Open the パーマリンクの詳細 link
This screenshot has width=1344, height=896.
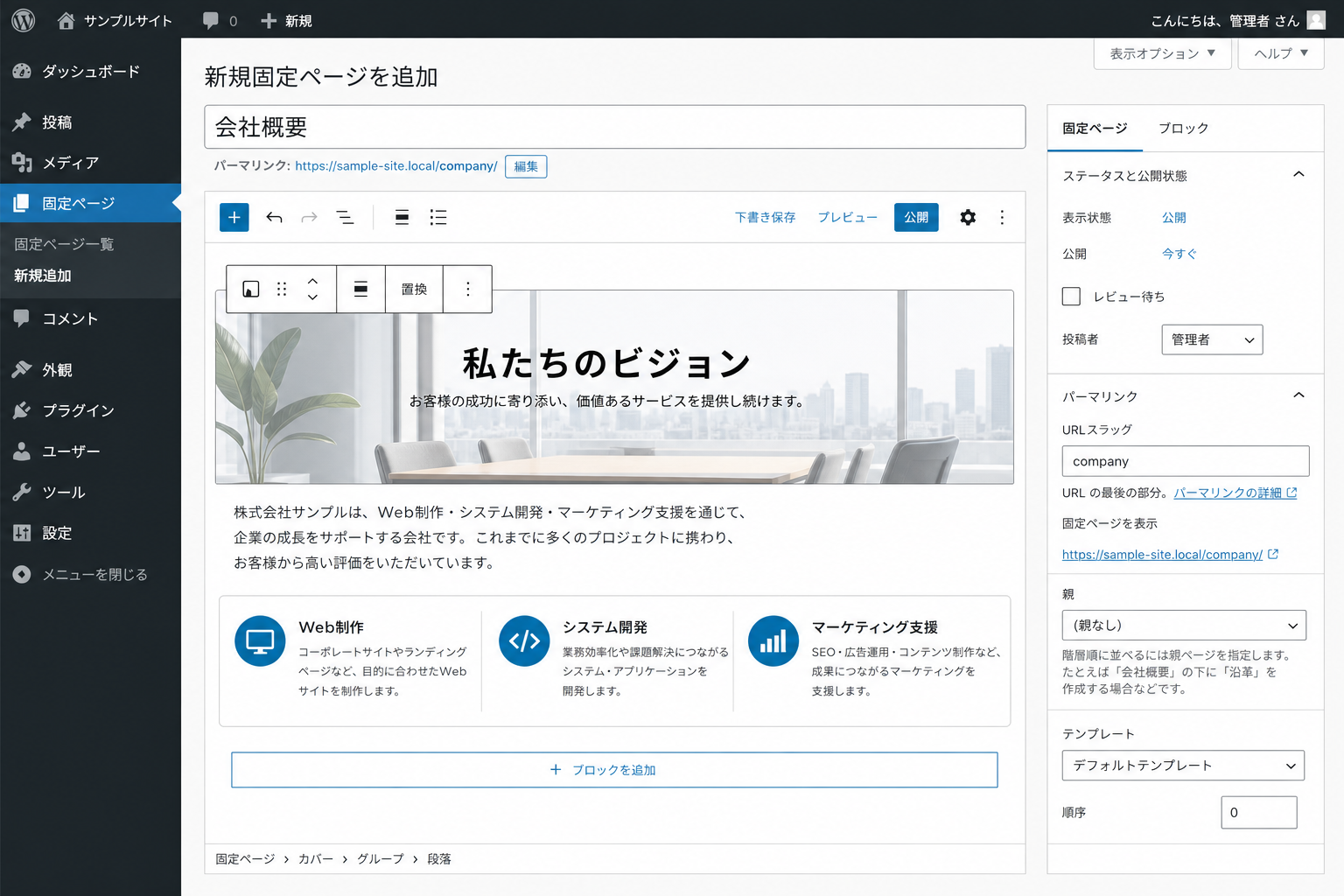(x=1235, y=493)
